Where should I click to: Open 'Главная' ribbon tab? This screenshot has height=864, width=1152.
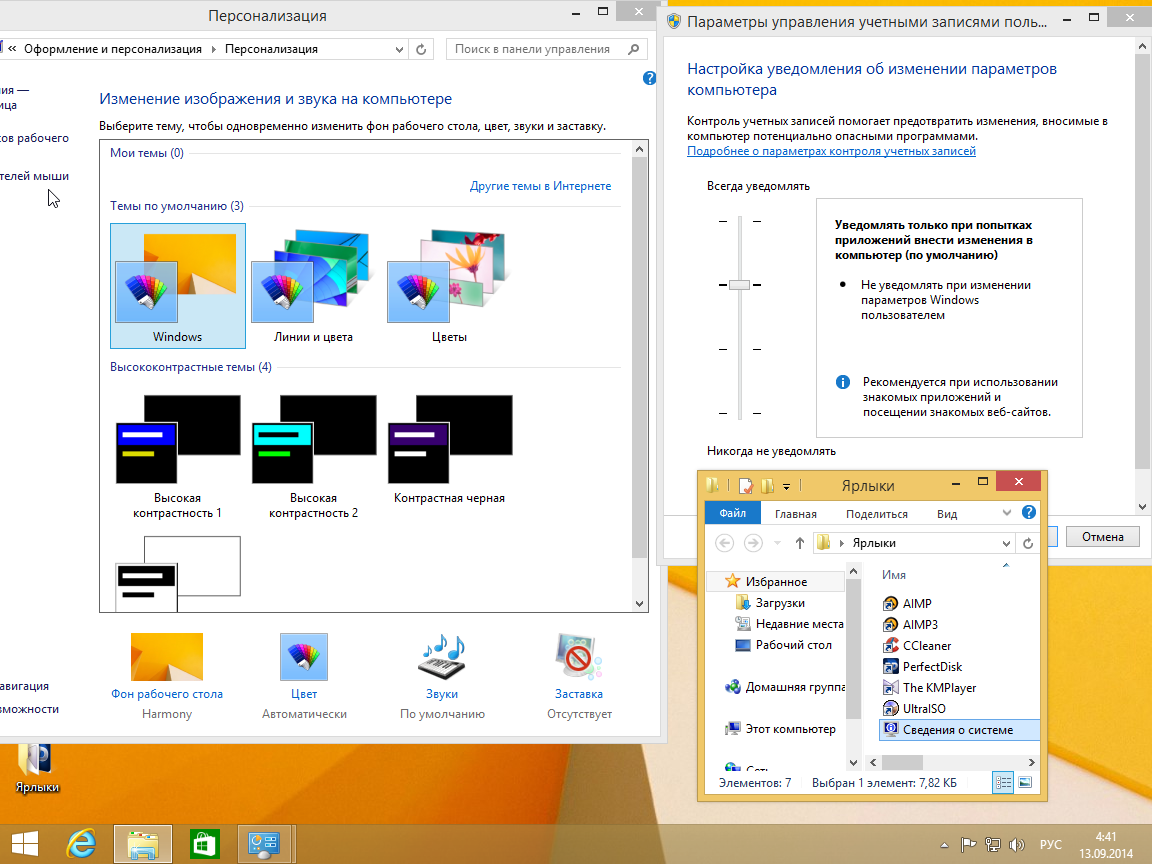click(796, 514)
